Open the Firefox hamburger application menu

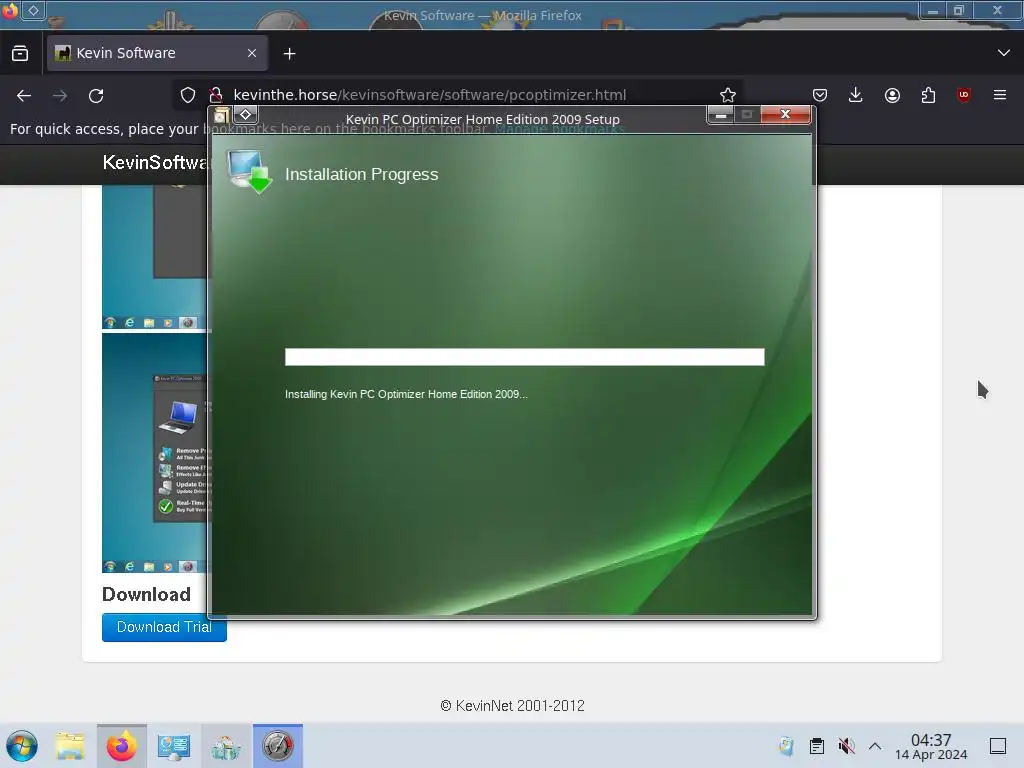[999, 95]
